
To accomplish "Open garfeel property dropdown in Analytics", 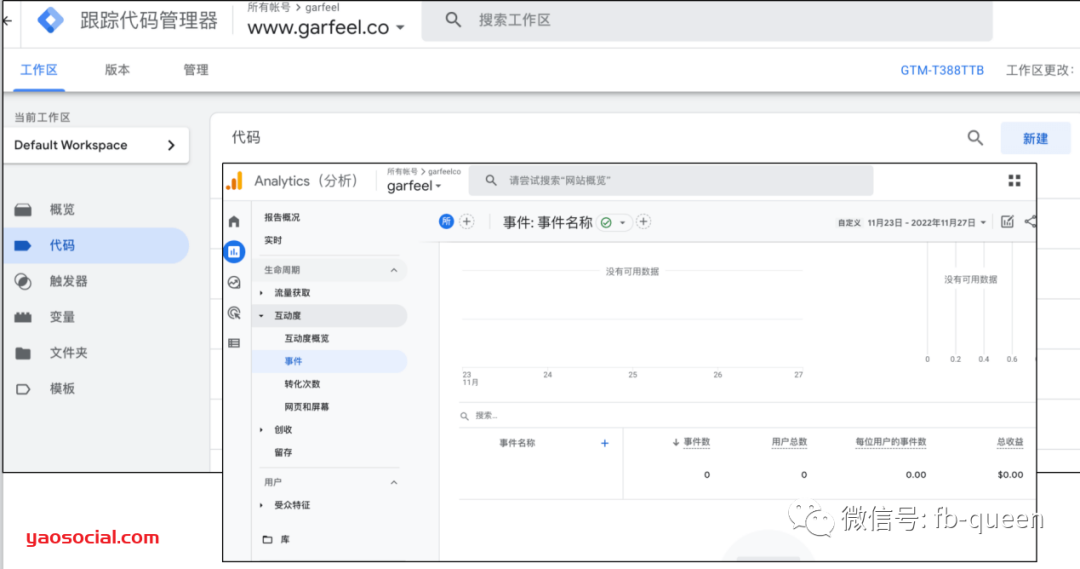I will point(415,185).
